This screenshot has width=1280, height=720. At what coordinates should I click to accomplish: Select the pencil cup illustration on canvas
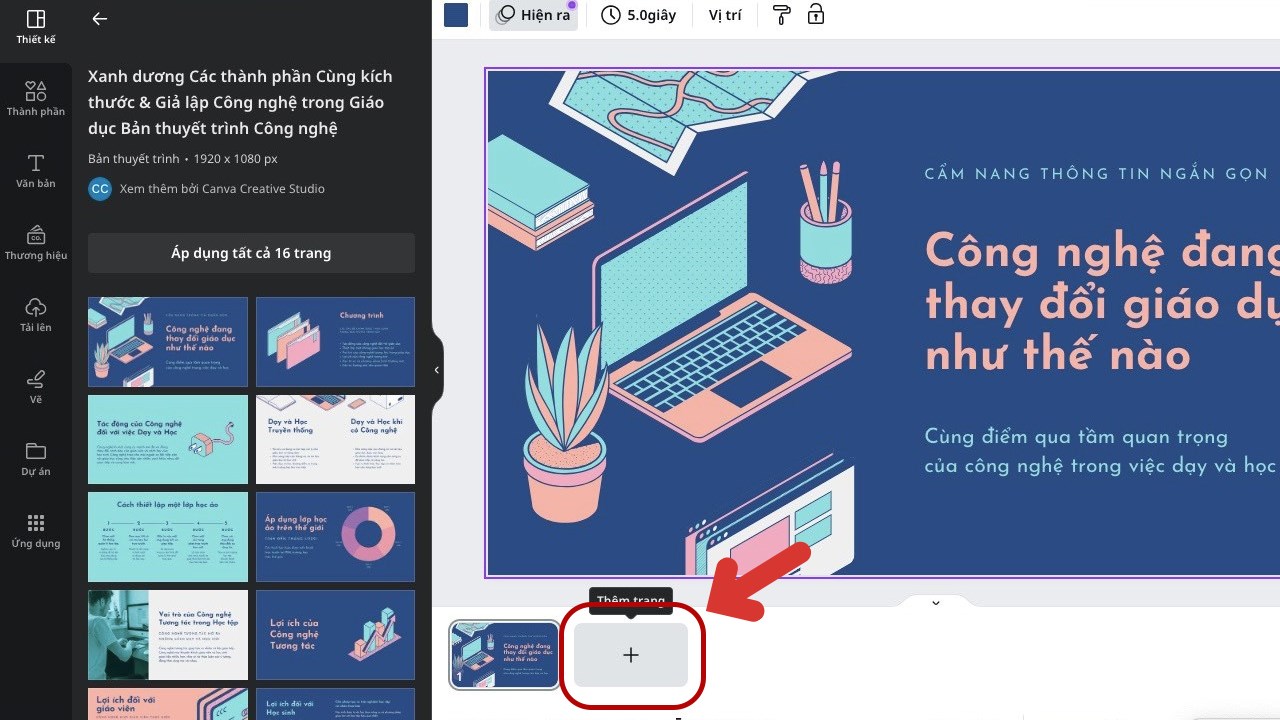(x=825, y=221)
